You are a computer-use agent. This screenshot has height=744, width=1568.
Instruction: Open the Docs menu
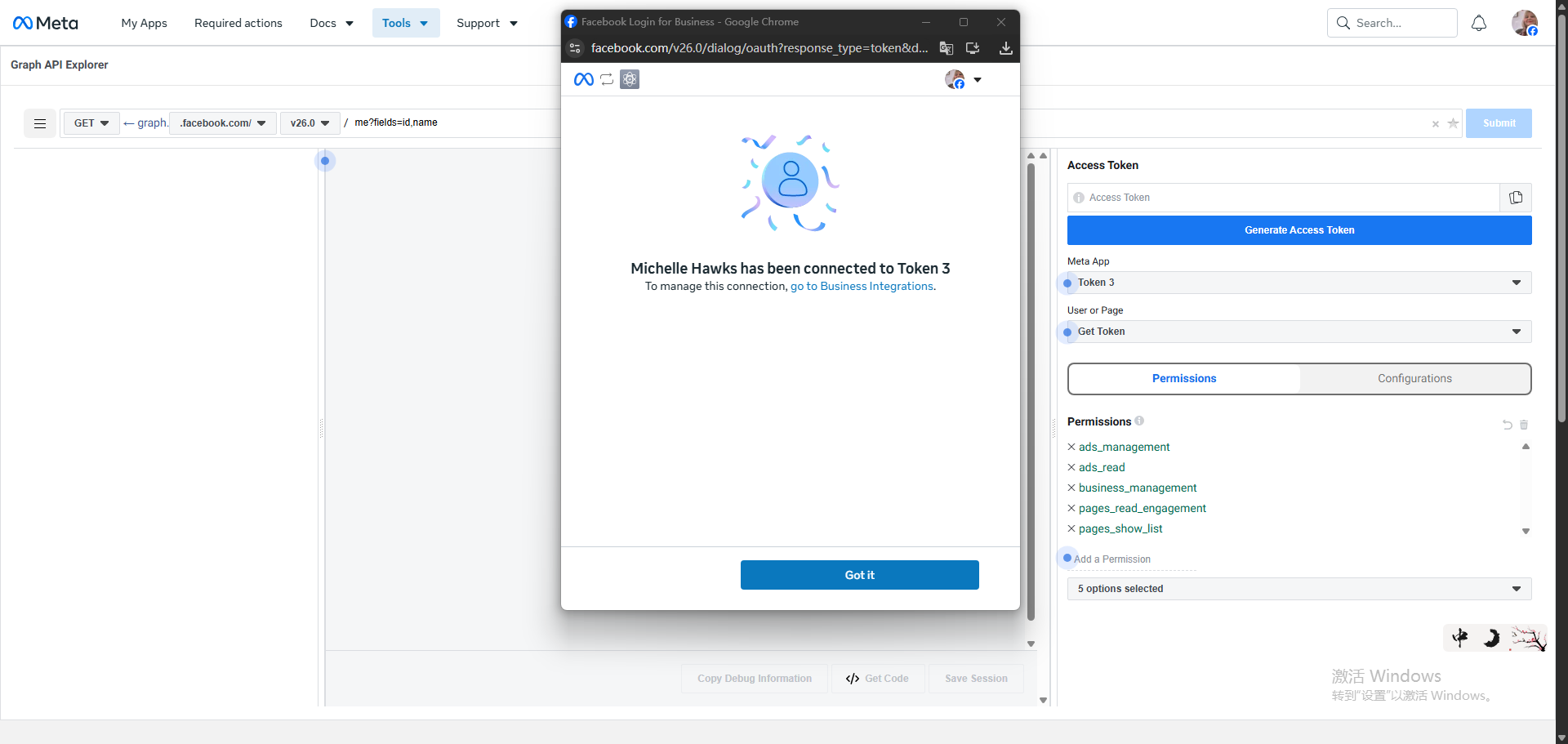[x=332, y=23]
